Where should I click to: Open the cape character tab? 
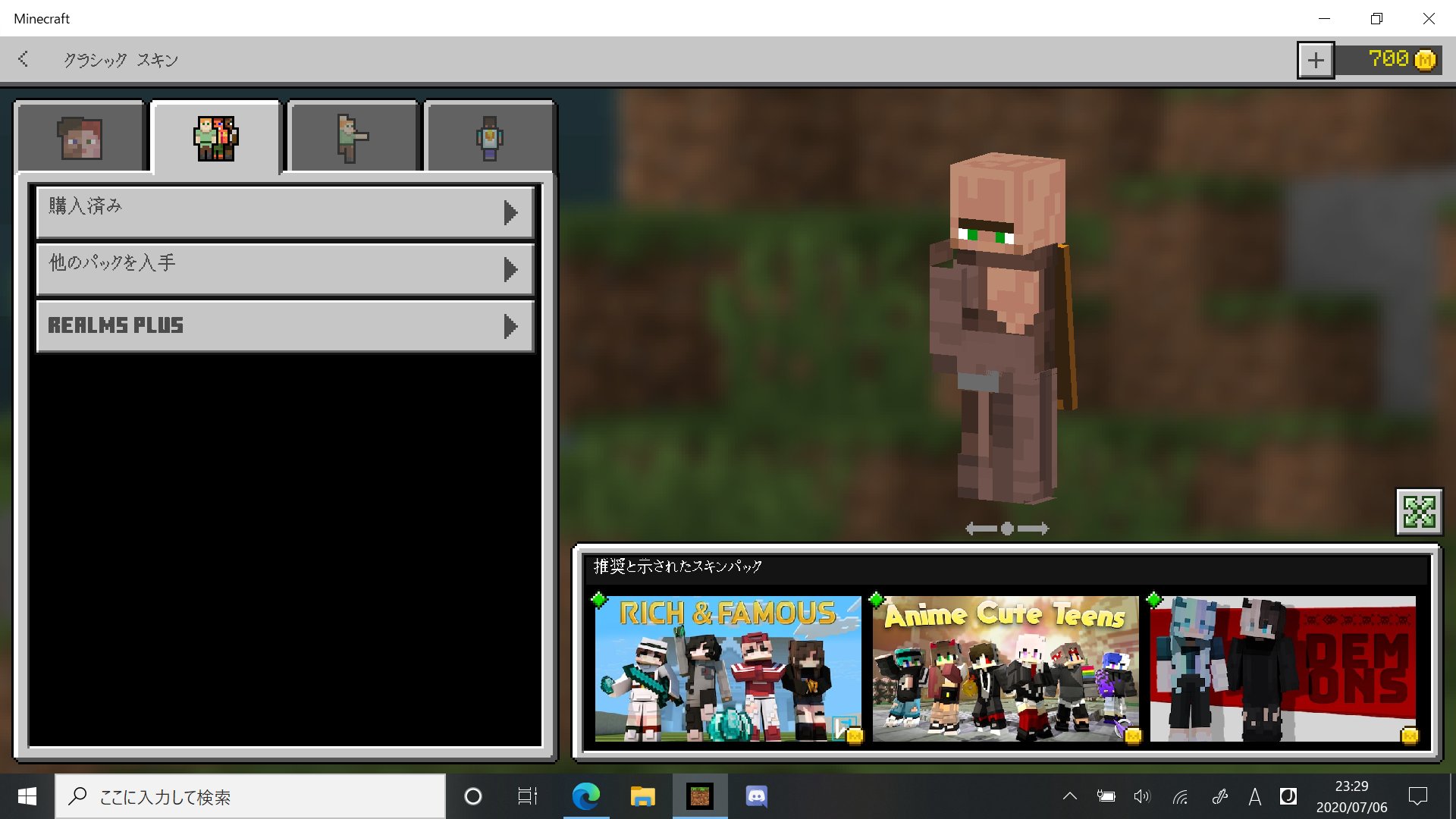click(x=490, y=137)
